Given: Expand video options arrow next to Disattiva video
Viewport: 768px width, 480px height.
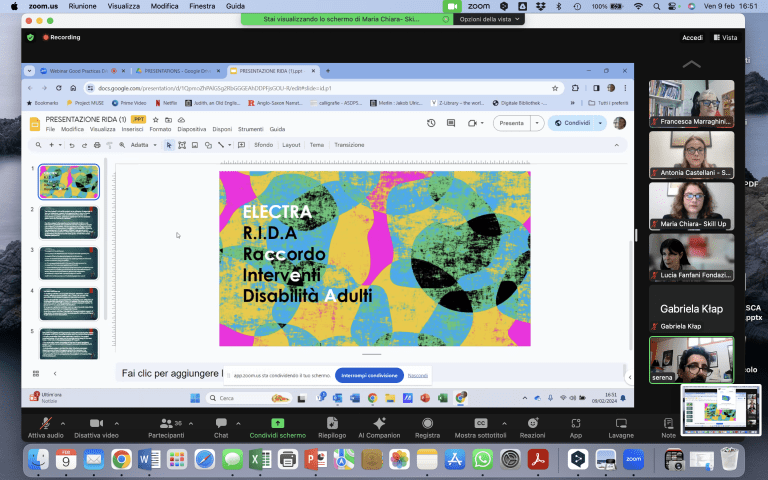Looking at the screenshot, I should (117, 423).
